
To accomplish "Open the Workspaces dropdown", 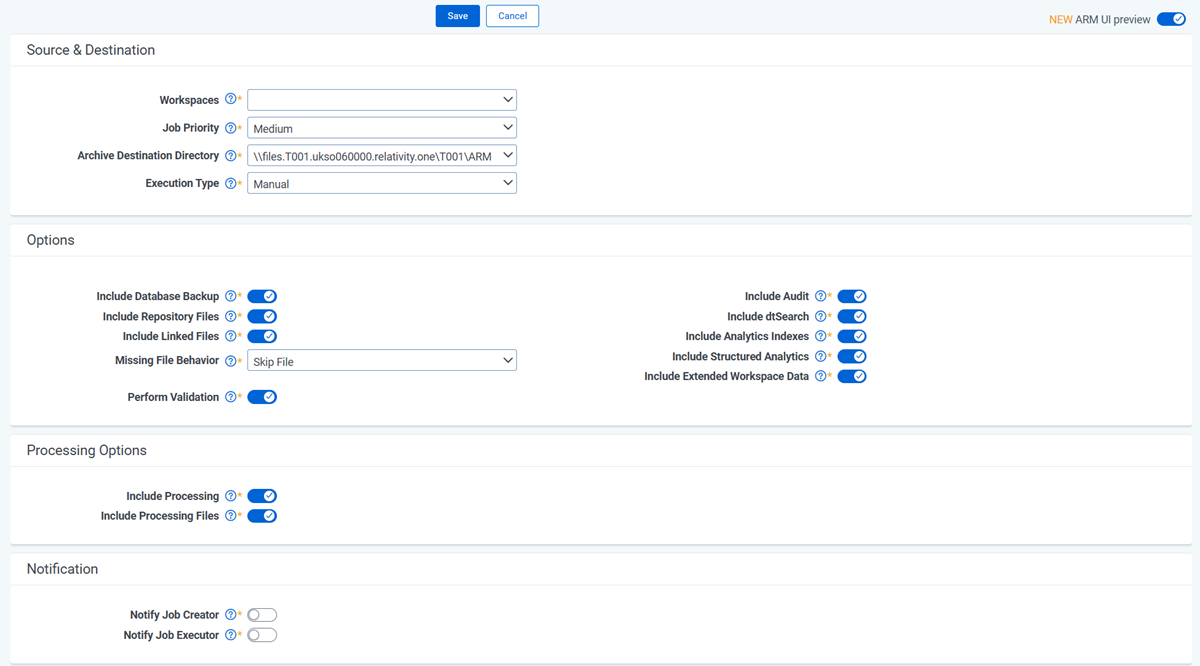I will click(382, 100).
